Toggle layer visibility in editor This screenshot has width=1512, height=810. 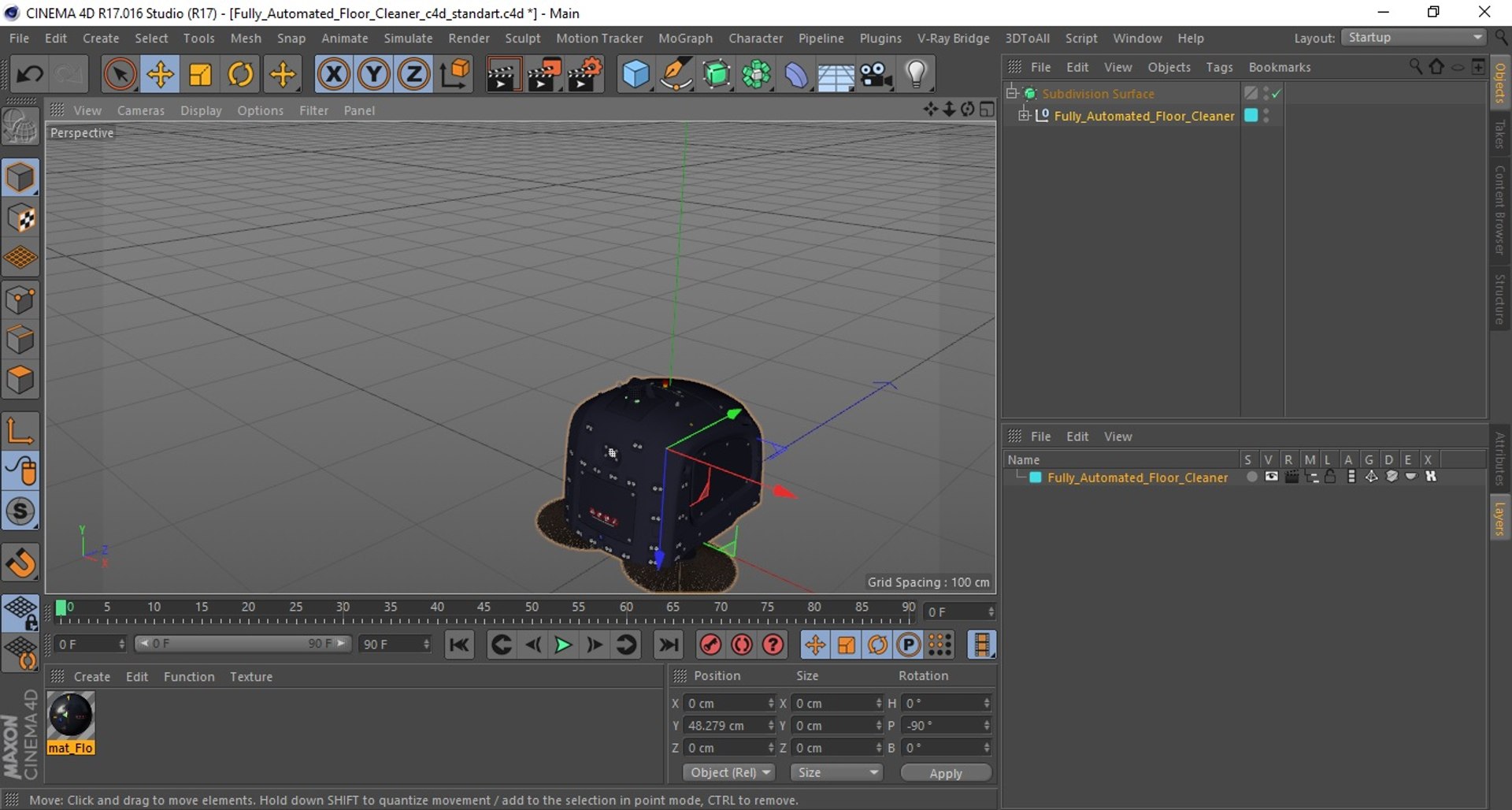pyautogui.click(x=1271, y=477)
